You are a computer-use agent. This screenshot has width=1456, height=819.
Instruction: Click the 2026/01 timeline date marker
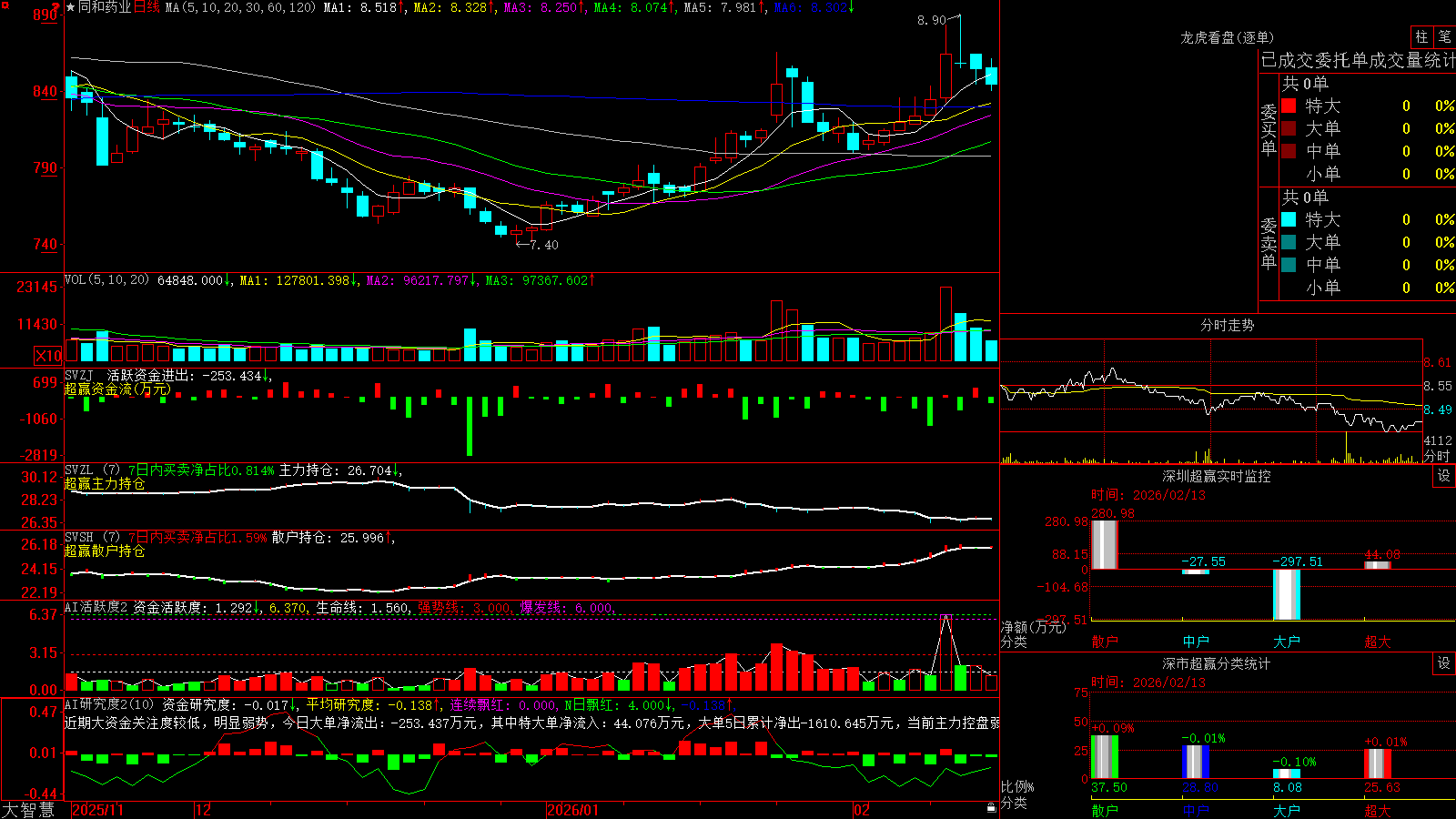(x=573, y=810)
